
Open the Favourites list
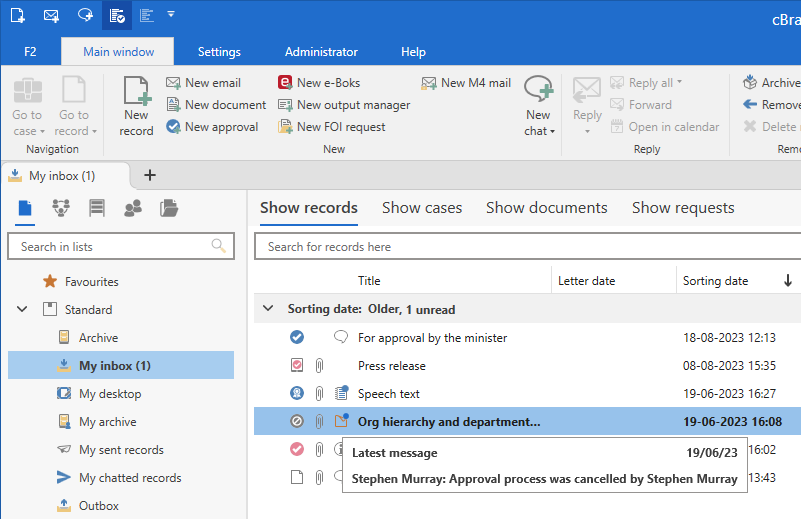pyautogui.click(x=91, y=282)
